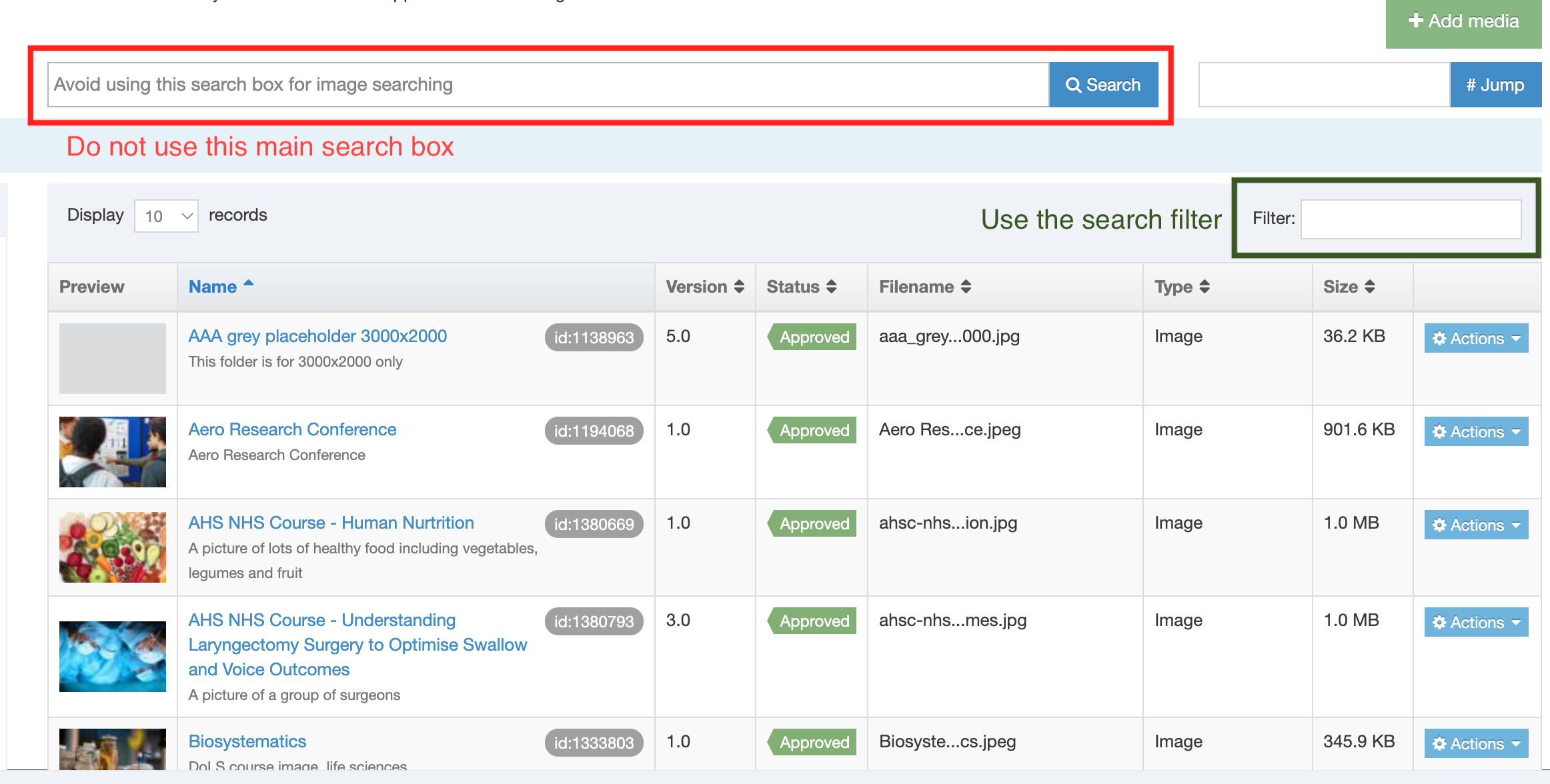This screenshot has width=1550, height=784.
Task: Open AHS NHS Course - Human Nurtrition link
Action: (331, 523)
